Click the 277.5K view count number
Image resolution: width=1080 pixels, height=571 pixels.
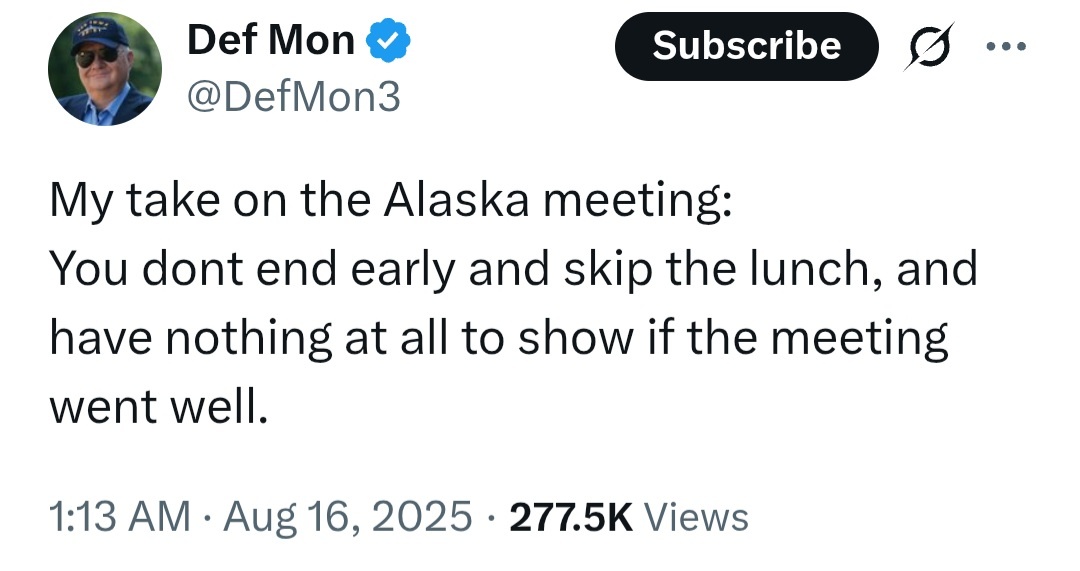click(x=571, y=516)
